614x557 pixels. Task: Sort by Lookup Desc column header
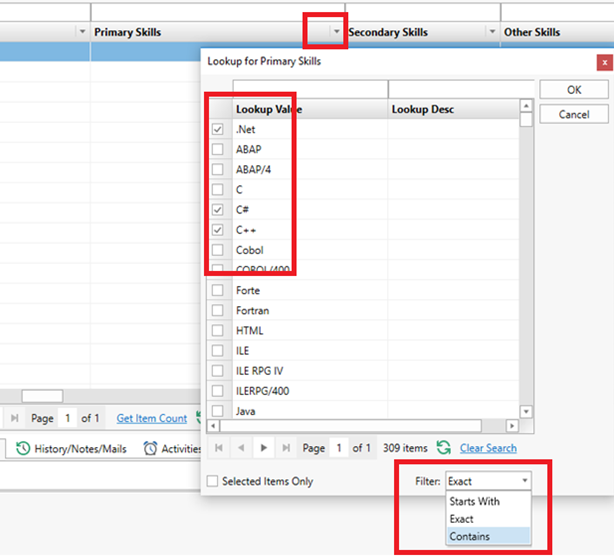coord(454,109)
